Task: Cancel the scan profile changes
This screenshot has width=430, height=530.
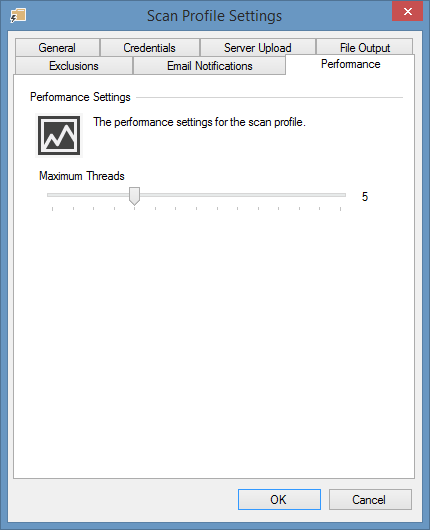Action: tap(370, 499)
